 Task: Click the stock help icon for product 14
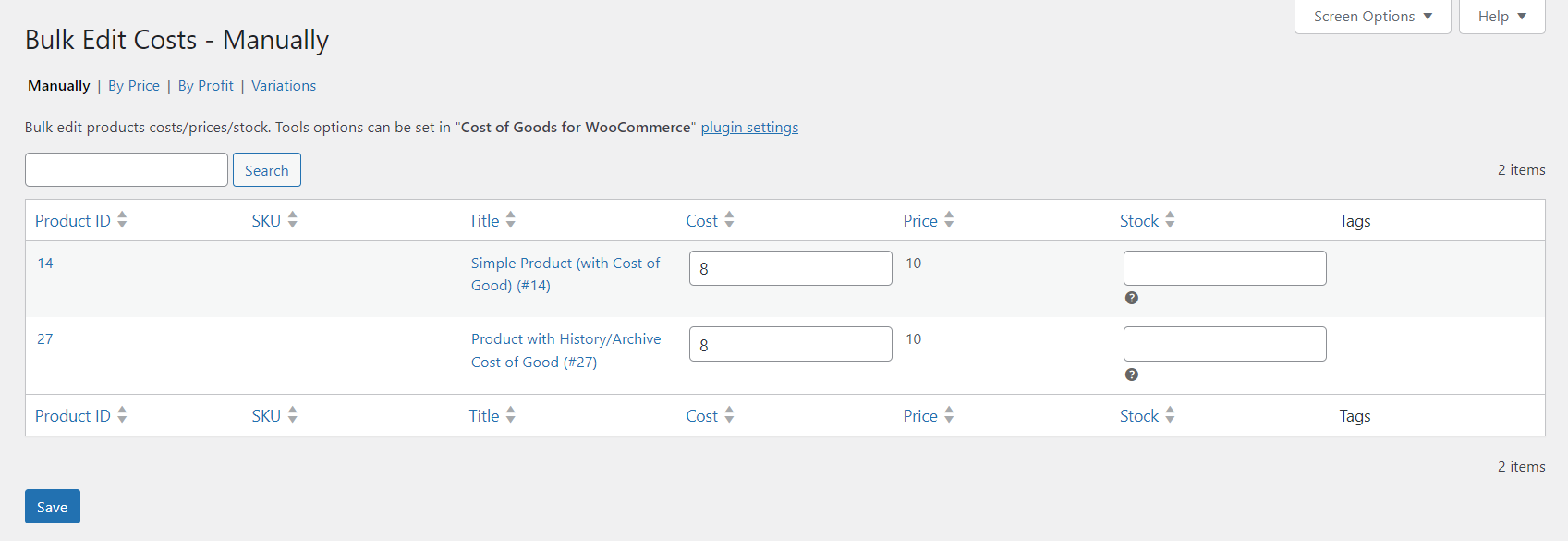1131,298
